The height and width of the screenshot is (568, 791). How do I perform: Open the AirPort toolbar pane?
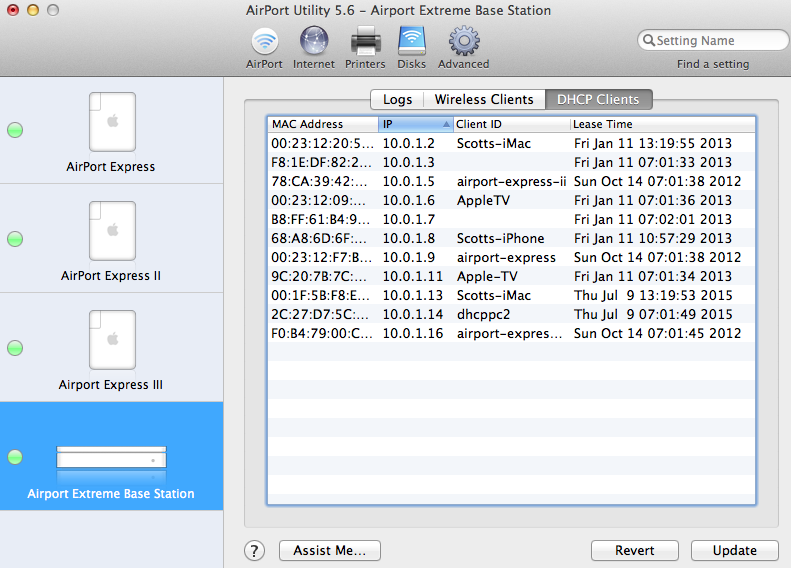click(264, 48)
